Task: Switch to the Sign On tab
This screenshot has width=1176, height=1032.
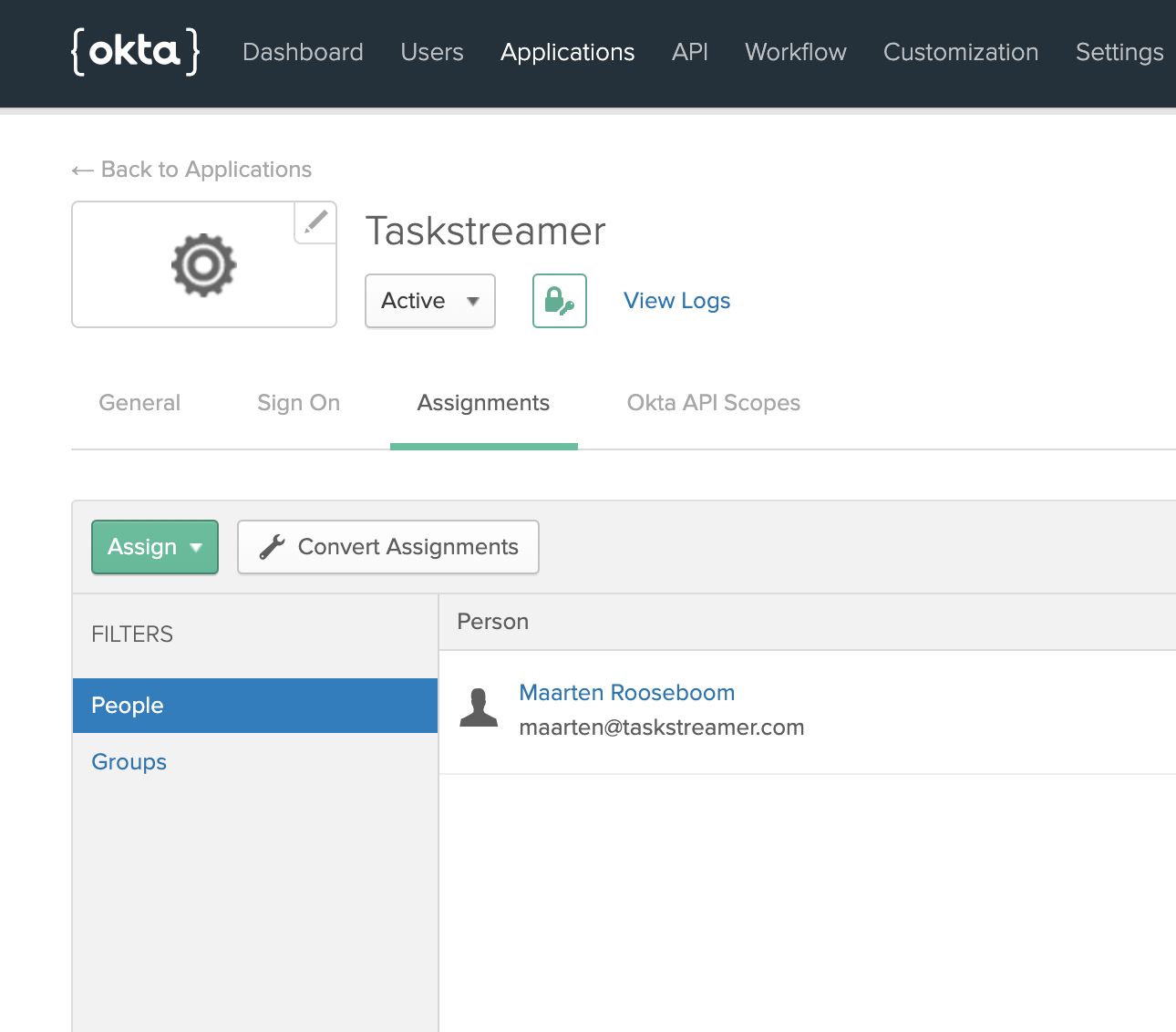Action: click(299, 403)
